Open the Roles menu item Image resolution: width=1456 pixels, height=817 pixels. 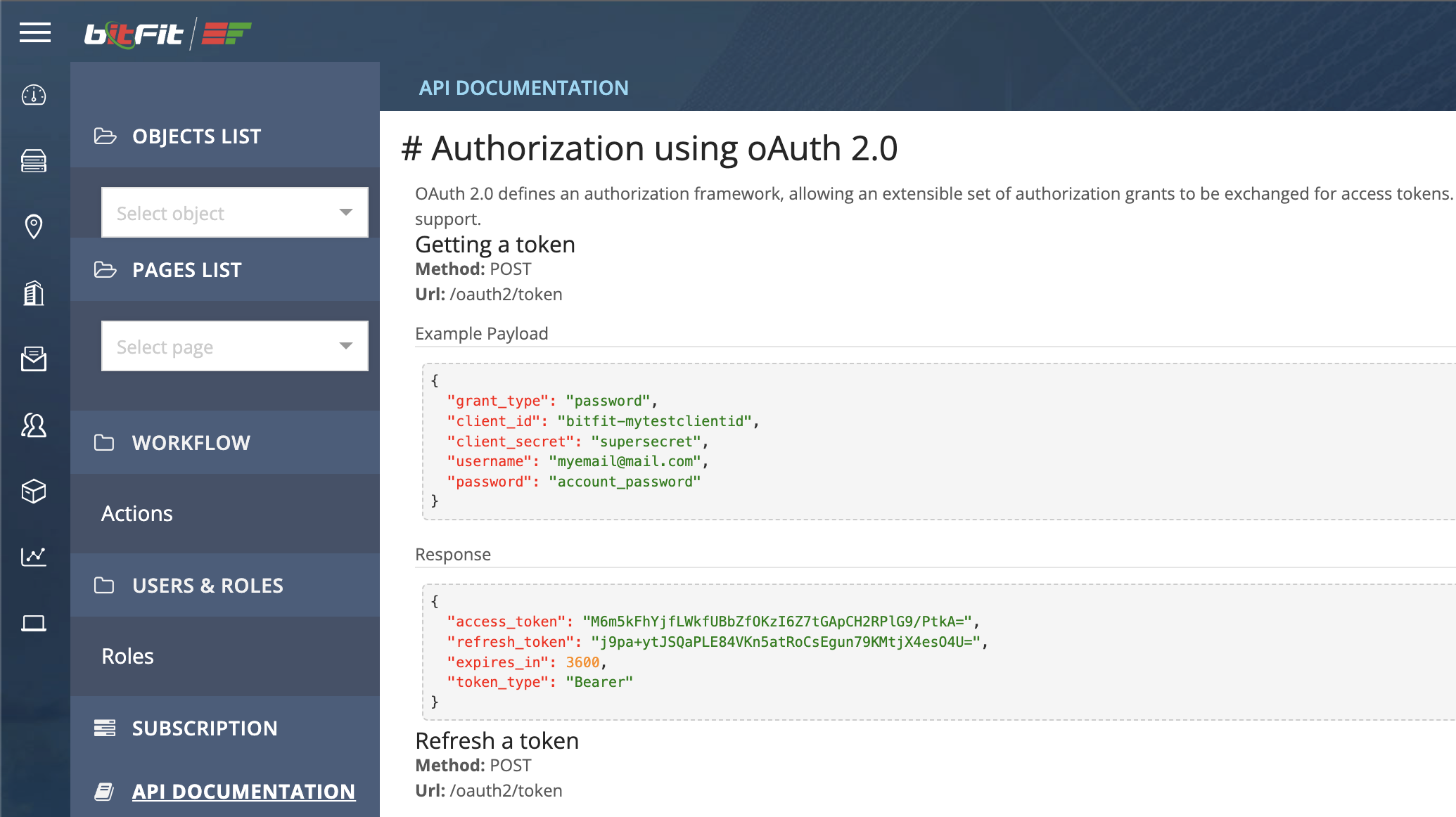click(x=127, y=656)
